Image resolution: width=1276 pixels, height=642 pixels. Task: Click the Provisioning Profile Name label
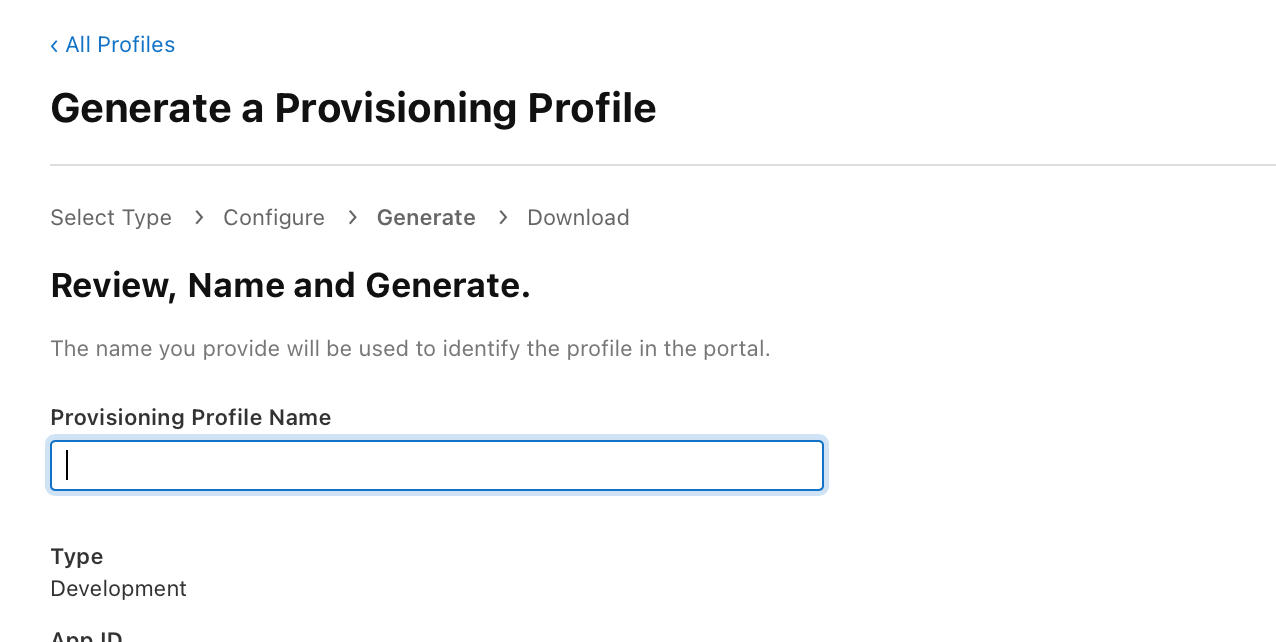(190, 418)
